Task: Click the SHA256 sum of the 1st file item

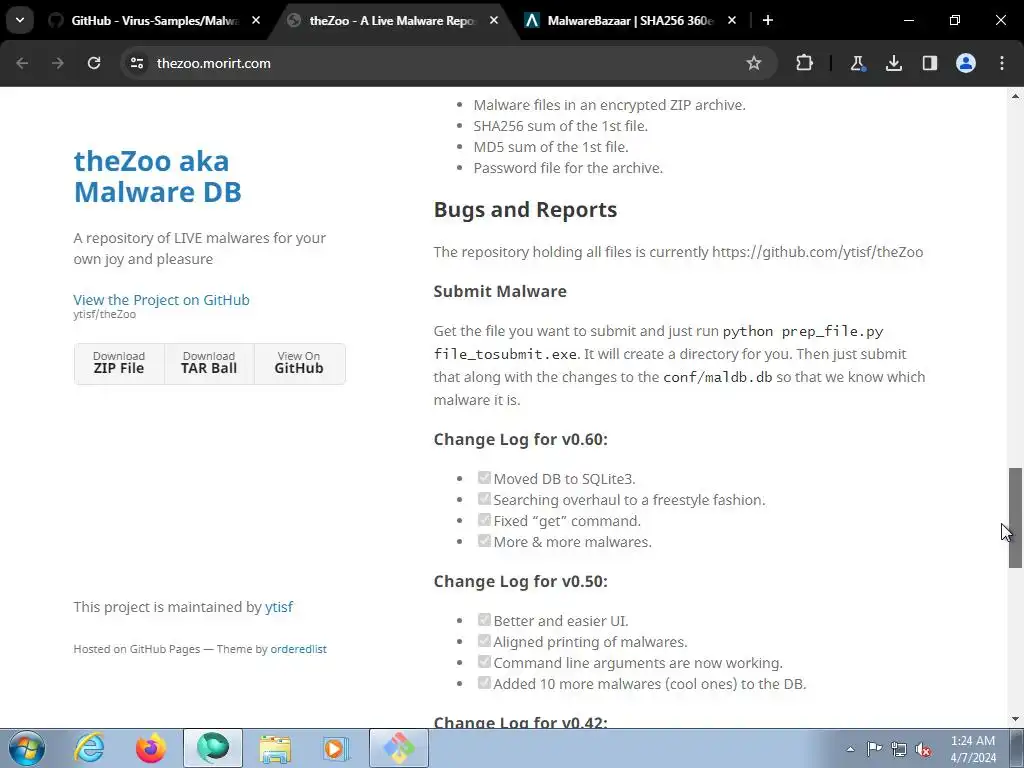Action: (x=560, y=126)
